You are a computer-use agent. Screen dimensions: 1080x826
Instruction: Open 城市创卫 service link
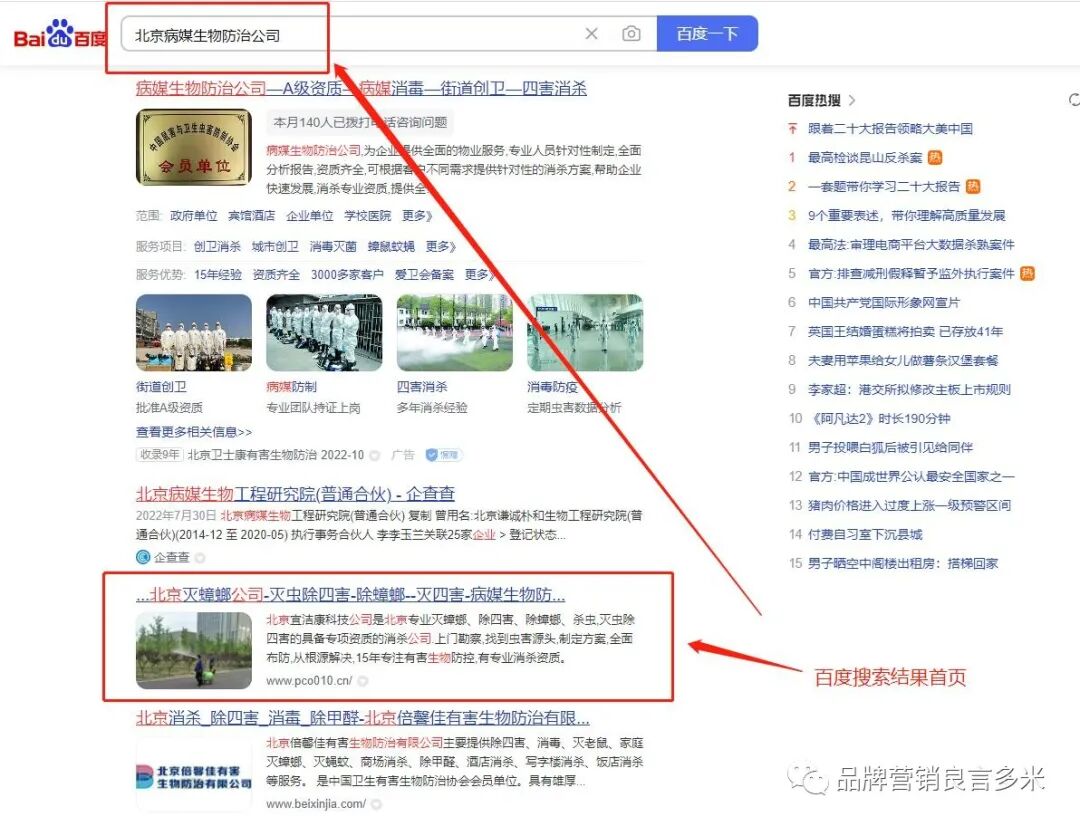[x=275, y=246]
